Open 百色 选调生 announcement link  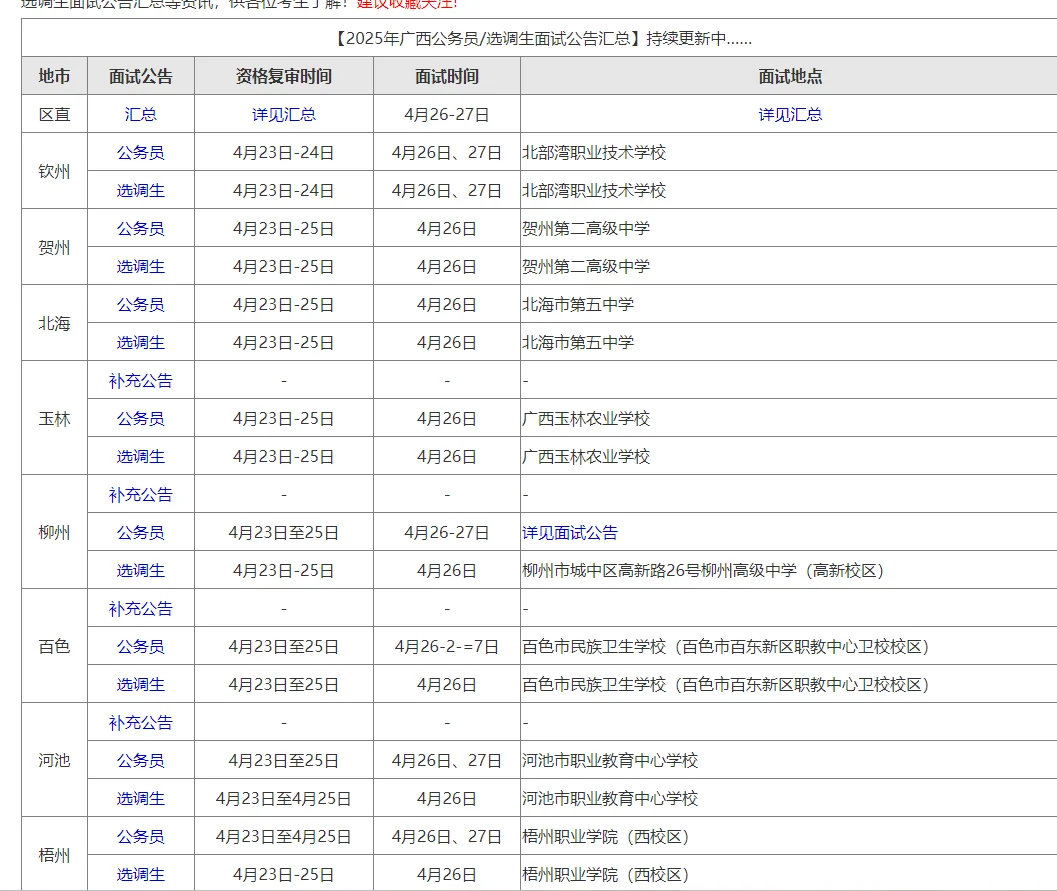[140, 685]
